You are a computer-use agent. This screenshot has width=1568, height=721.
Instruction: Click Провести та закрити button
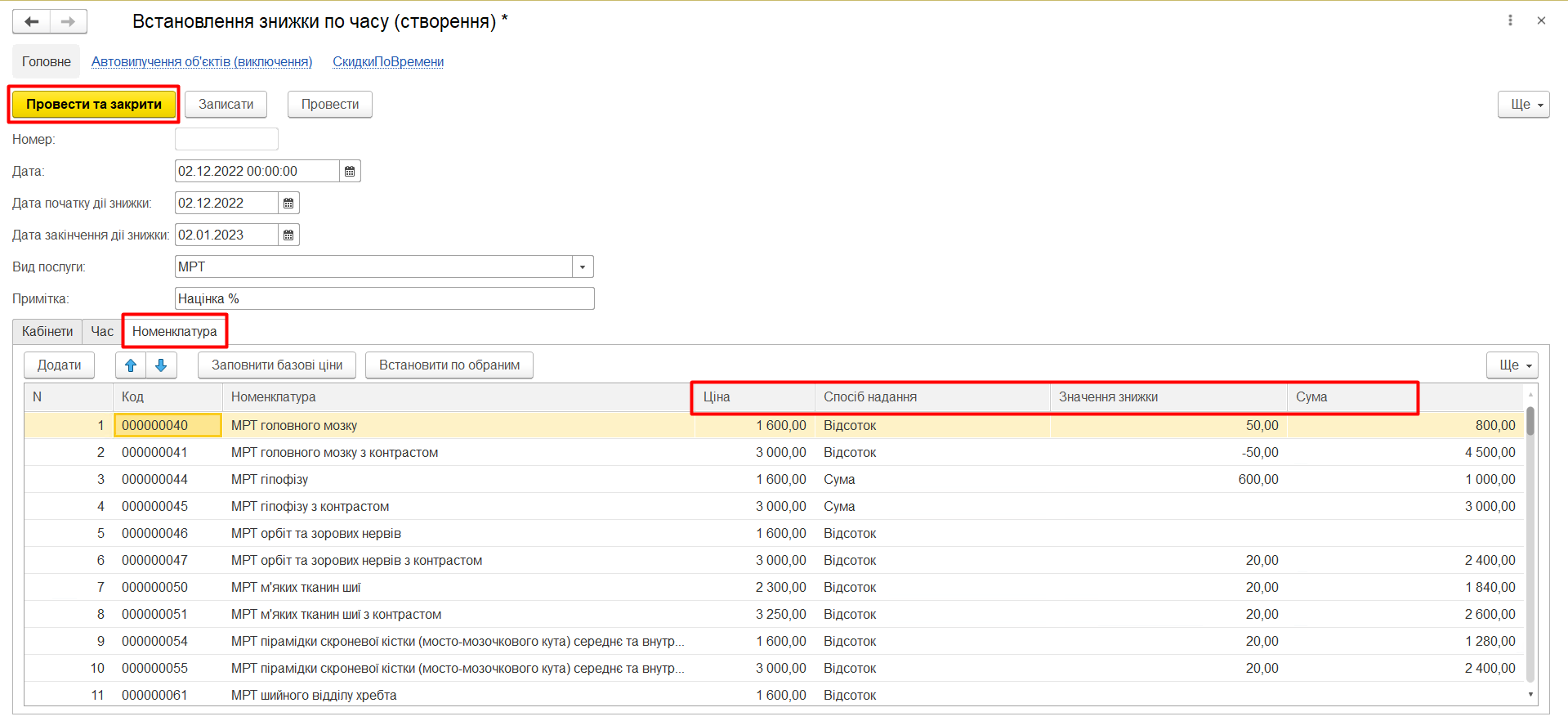pos(94,105)
